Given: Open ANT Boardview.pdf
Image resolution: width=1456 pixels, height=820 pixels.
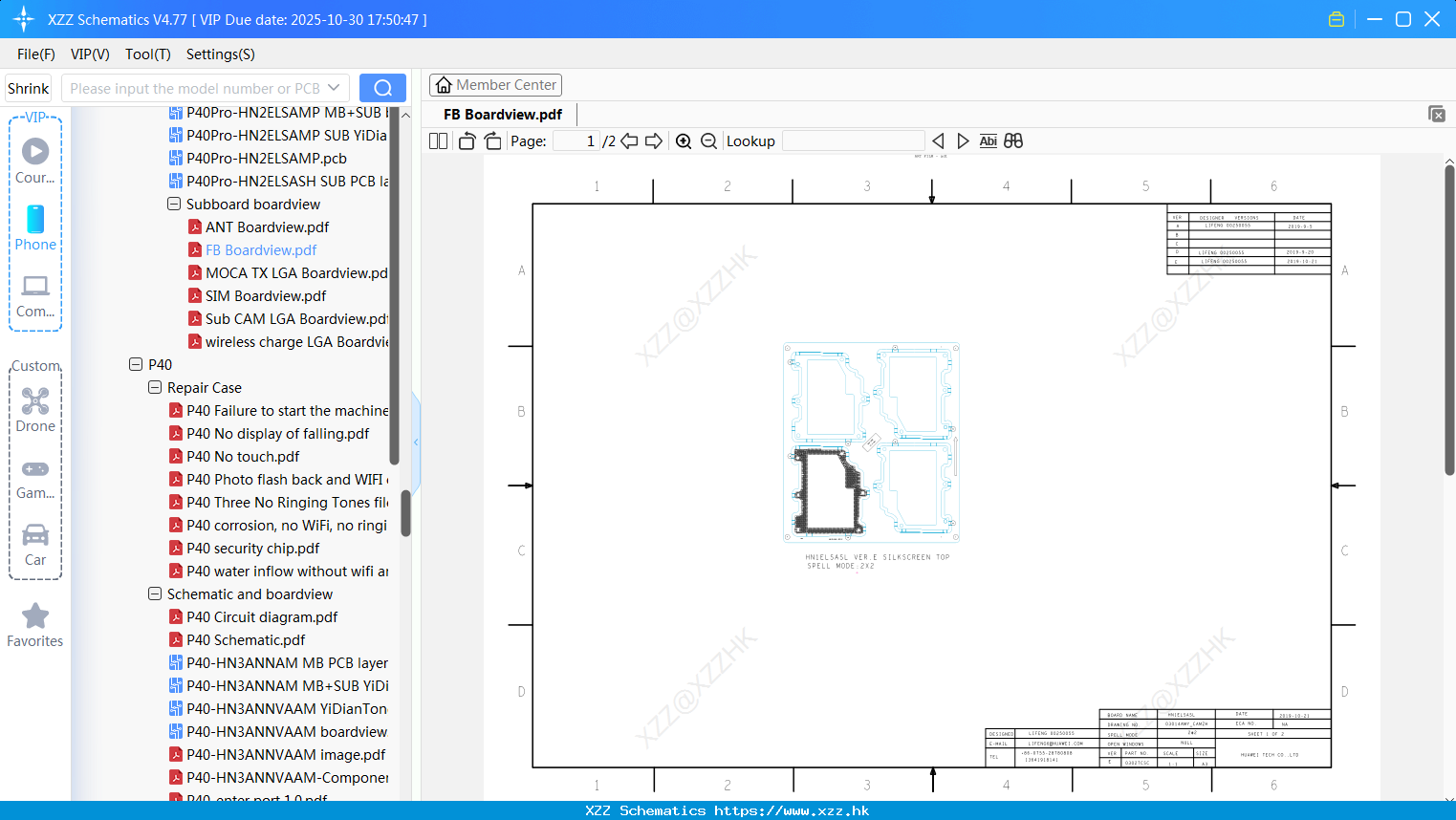Looking at the screenshot, I should 267,227.
